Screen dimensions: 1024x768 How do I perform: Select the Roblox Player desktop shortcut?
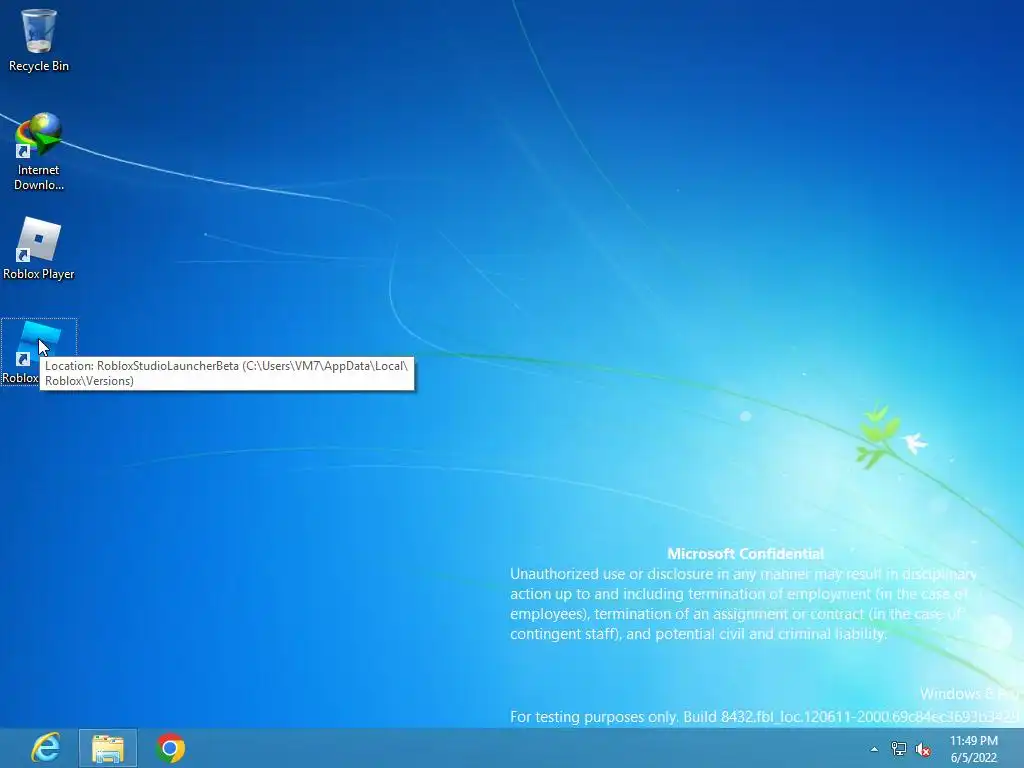tap(39, 249)
